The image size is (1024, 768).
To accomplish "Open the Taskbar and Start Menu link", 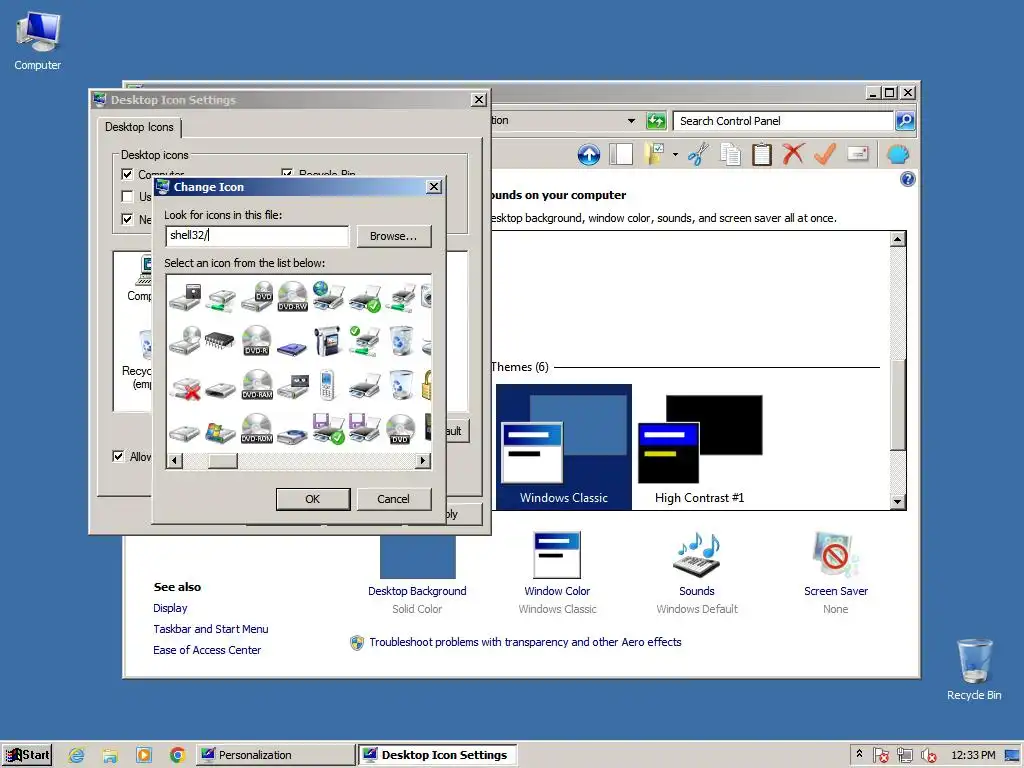I will point(211,629).
